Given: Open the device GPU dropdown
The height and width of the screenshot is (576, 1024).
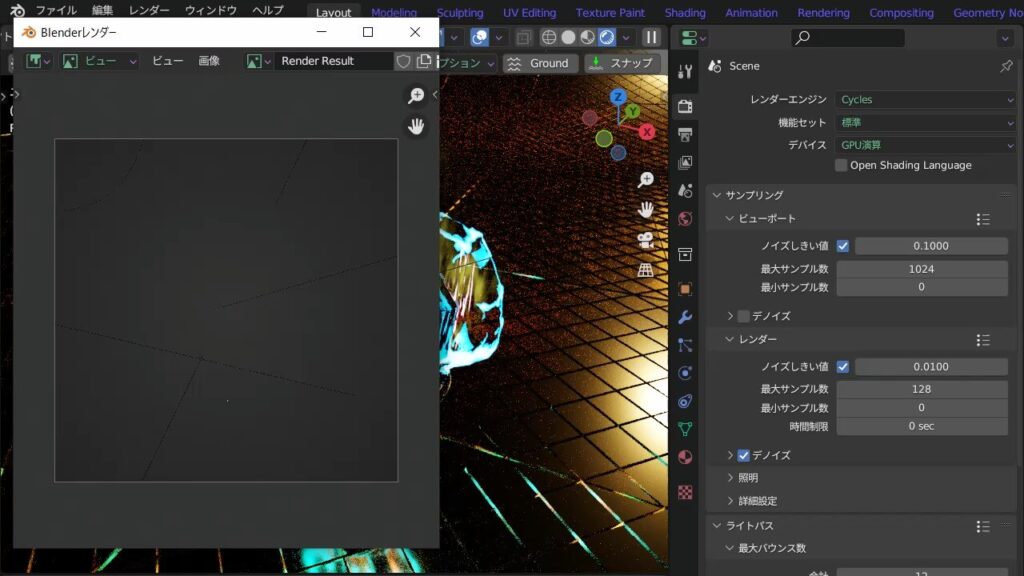Looking at the screenshot, I should click(925, 145).
